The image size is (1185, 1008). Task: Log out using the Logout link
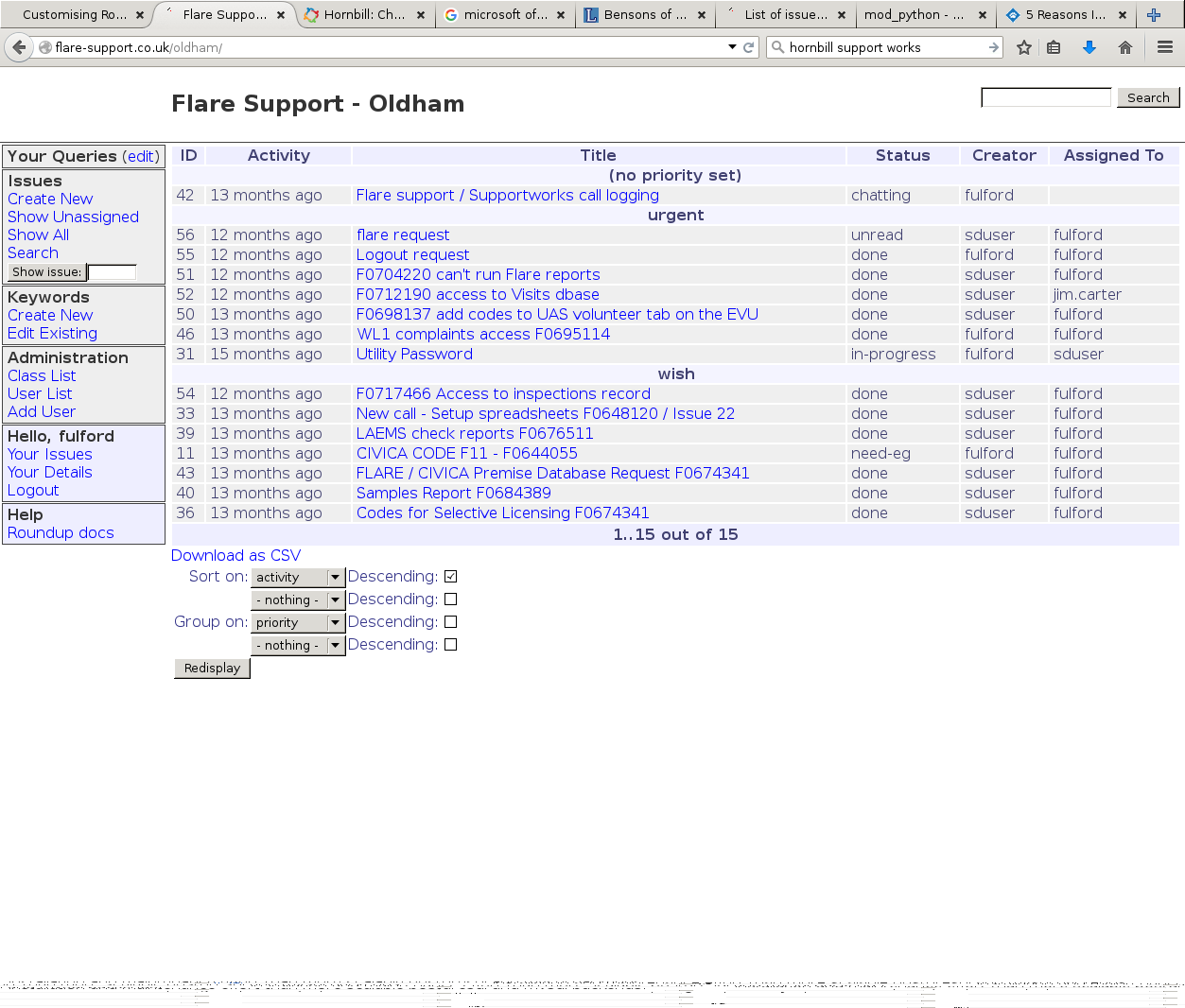(33, 490)
